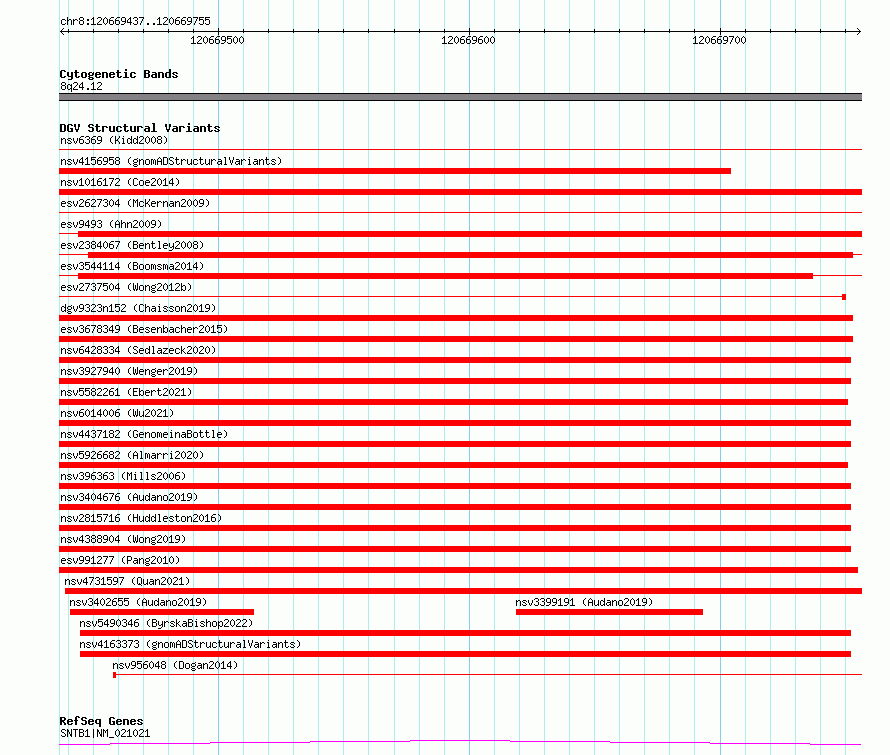
Task: Select dgv9323n152 (Chaisson2019) variant
Action: pos(138,308)
